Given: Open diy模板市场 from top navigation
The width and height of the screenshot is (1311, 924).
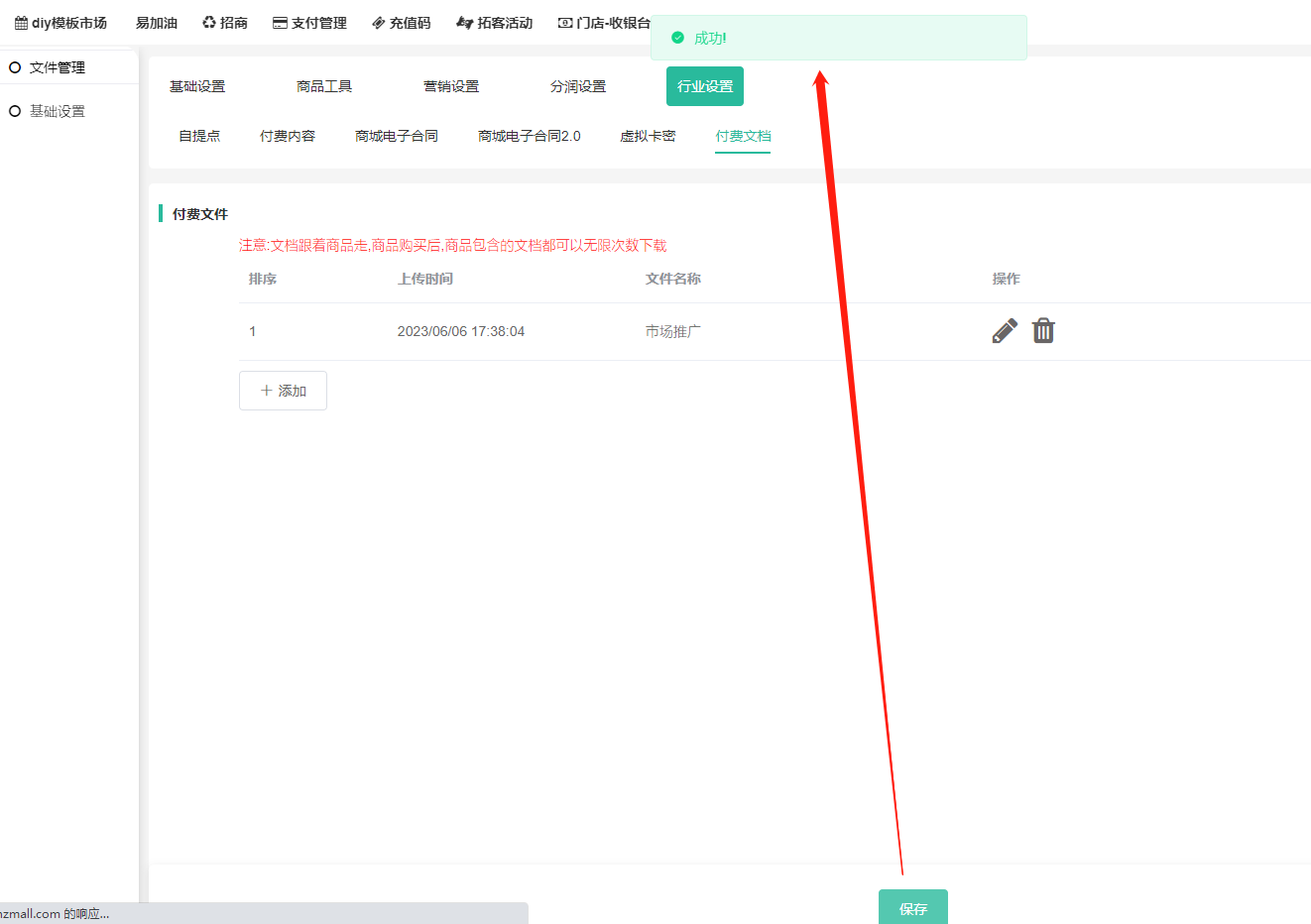Looking at the screenshot, I should coord(60,23).
